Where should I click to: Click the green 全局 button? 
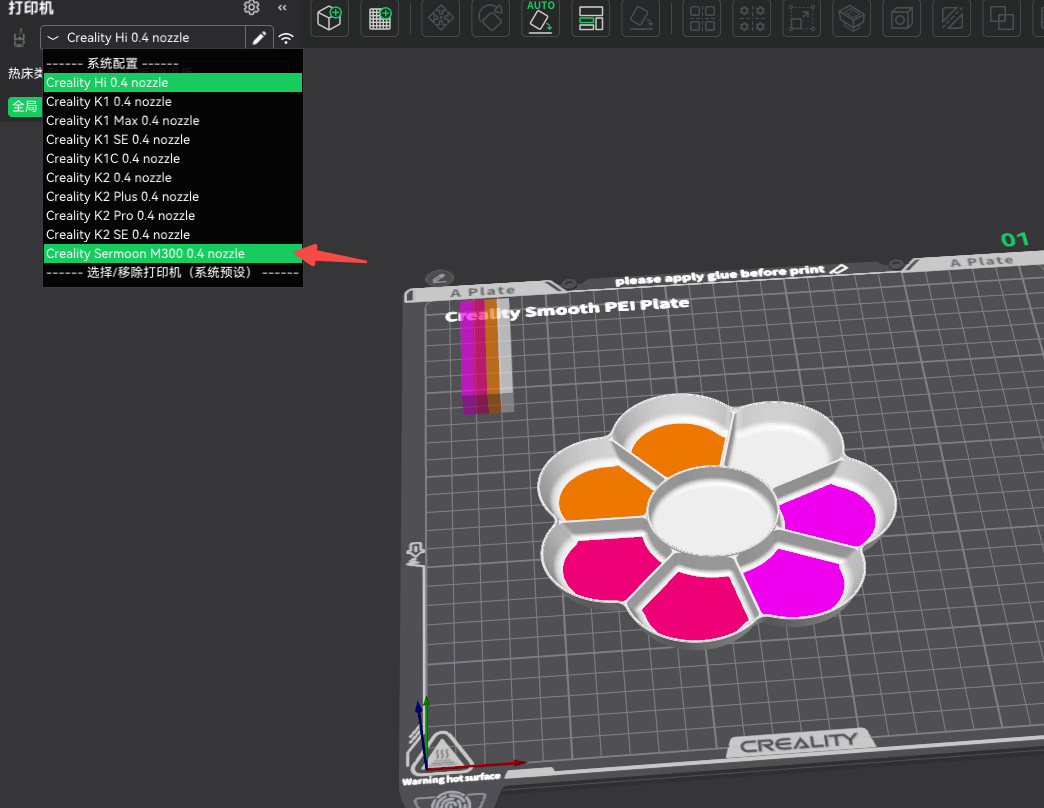coord(25,106)
